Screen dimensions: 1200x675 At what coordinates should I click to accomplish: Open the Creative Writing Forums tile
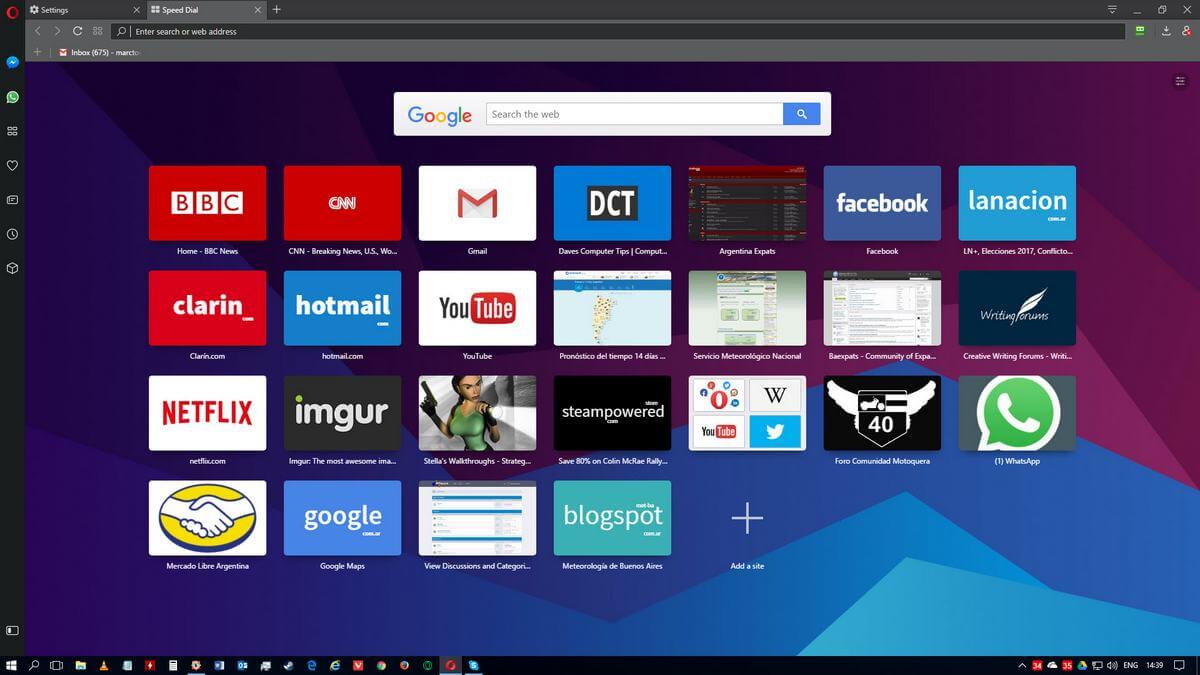click(x=1017, y=308)
